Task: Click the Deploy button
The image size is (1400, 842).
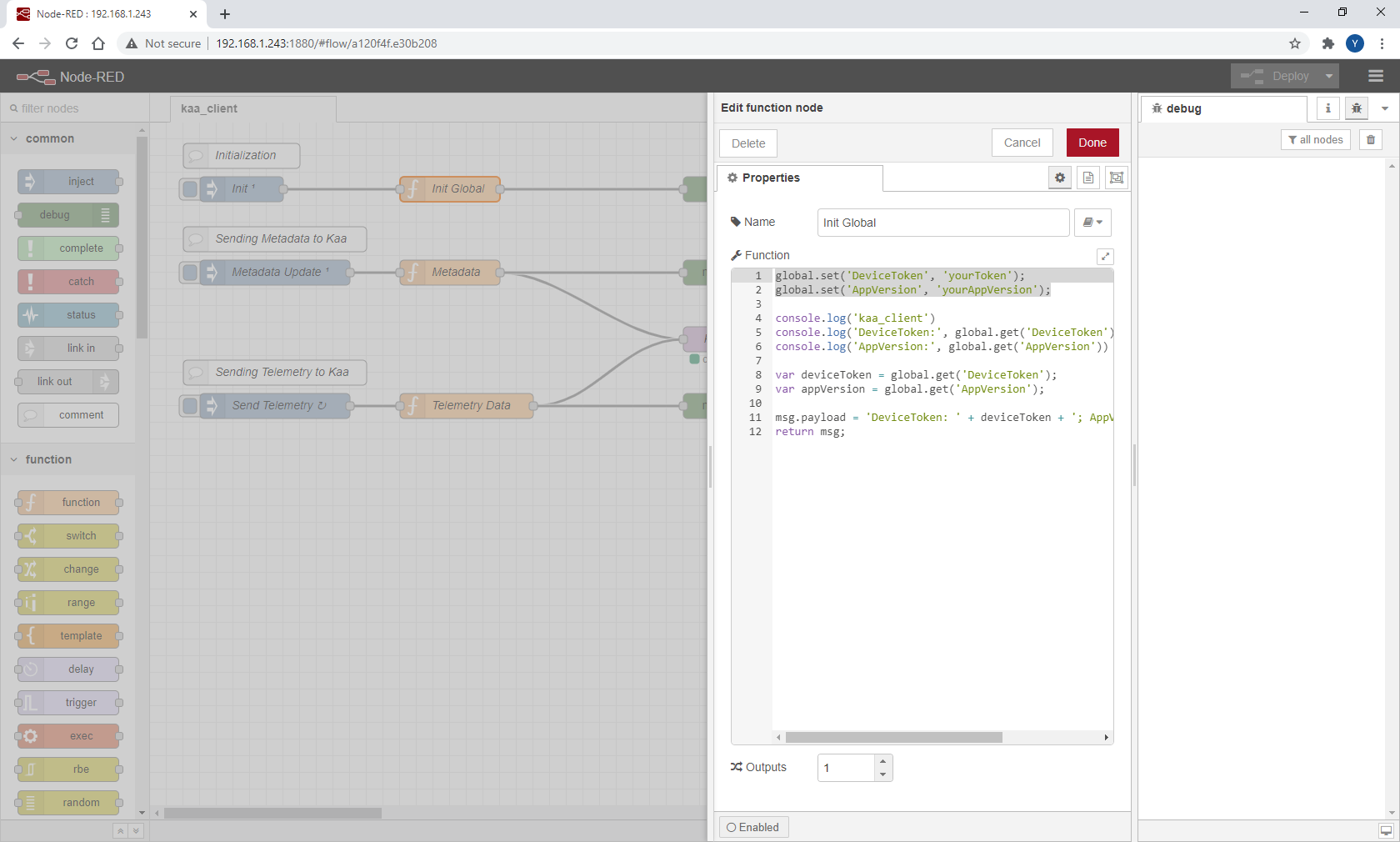Action: point(1276,76)
